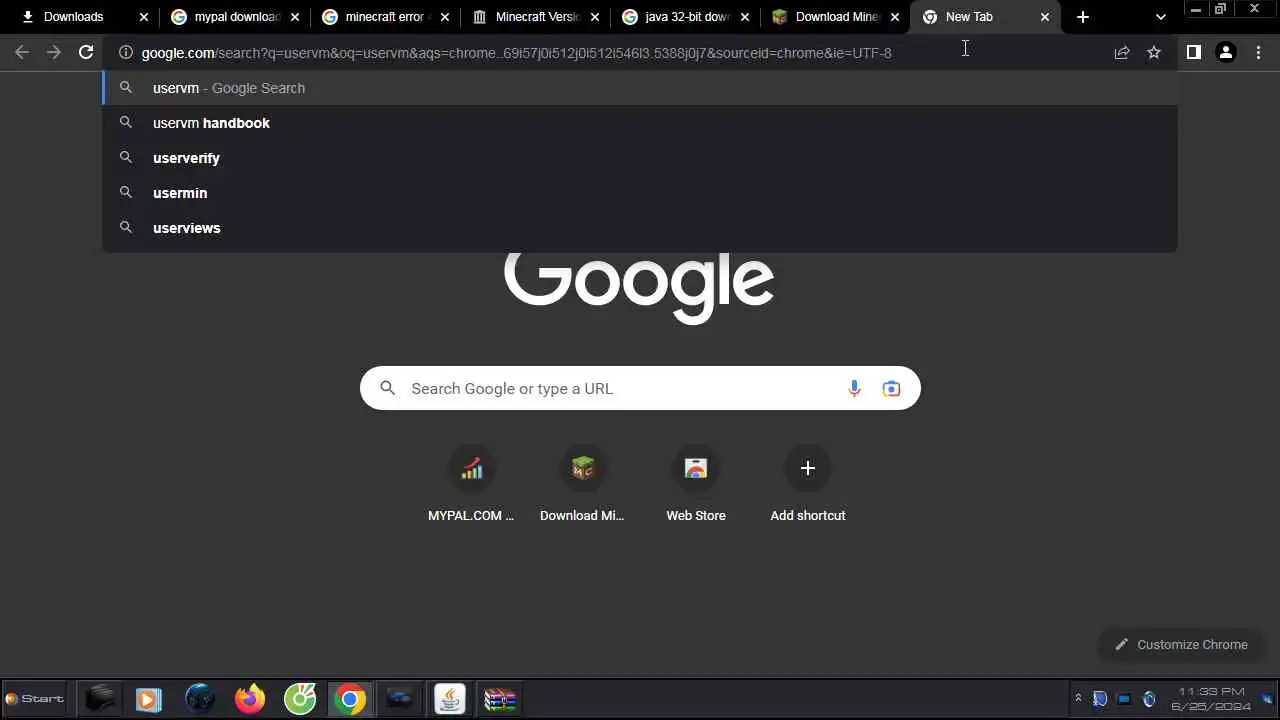Open the Java taskbar icon
The height and width of the screenshot is (720, 1280).
click(x=450, y=698)
